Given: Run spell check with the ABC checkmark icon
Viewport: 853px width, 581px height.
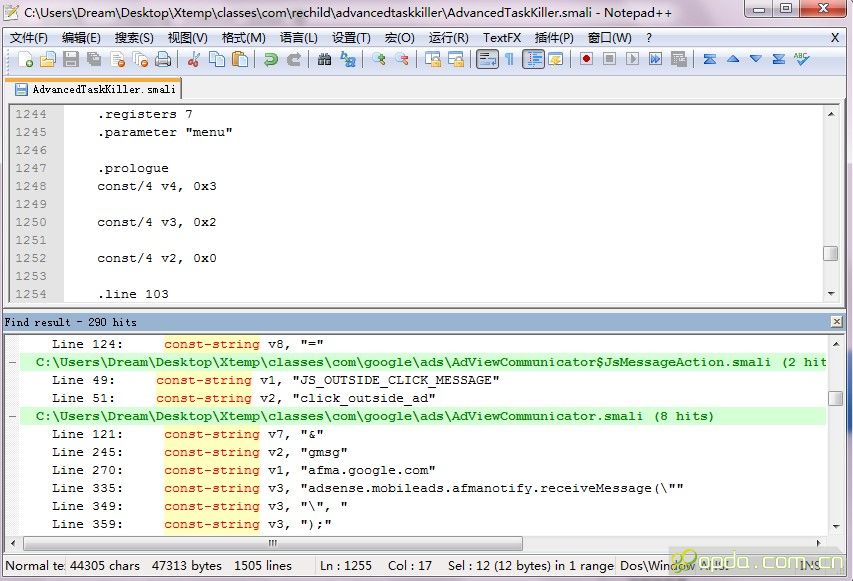Looking at the screenshot, I should pos(801,59).
